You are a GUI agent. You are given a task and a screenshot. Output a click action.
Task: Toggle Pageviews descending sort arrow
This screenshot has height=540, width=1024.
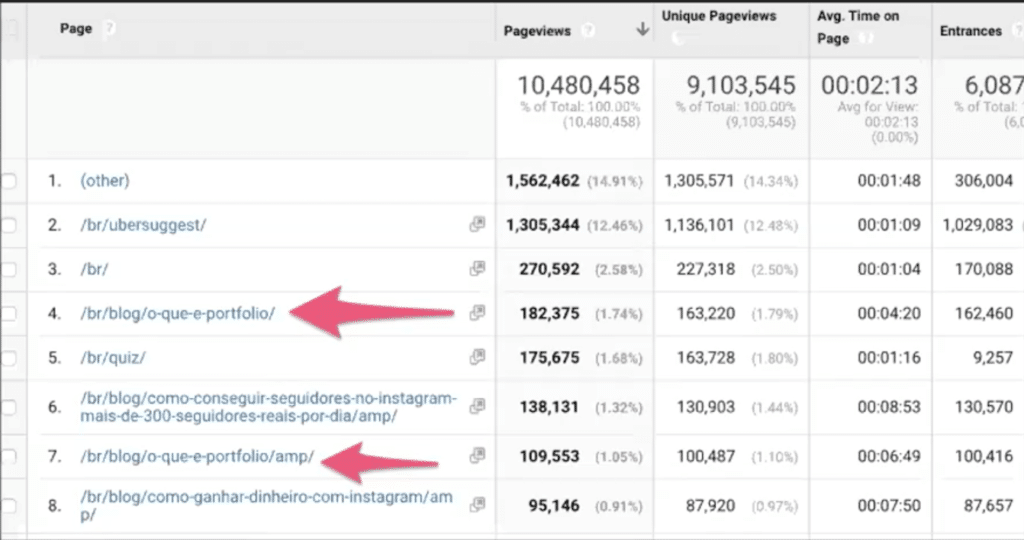[643, 29]
